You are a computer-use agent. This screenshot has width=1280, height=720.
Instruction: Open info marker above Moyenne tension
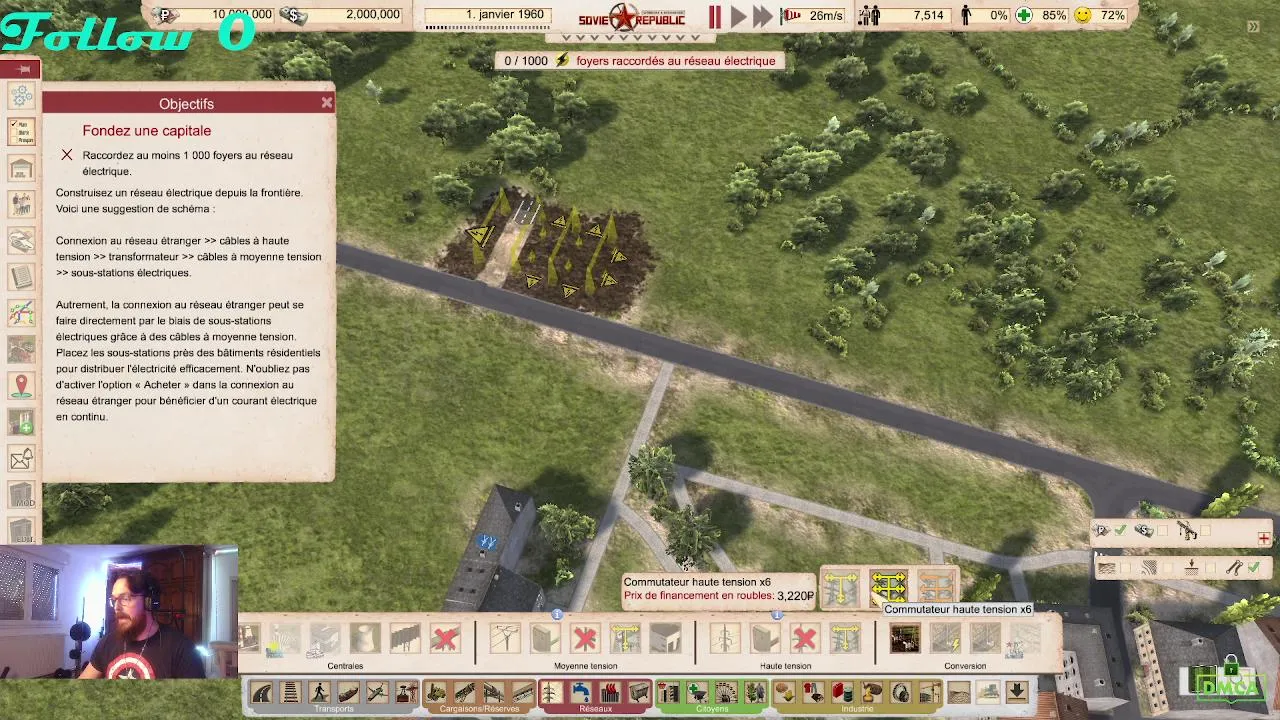(557, 614)
